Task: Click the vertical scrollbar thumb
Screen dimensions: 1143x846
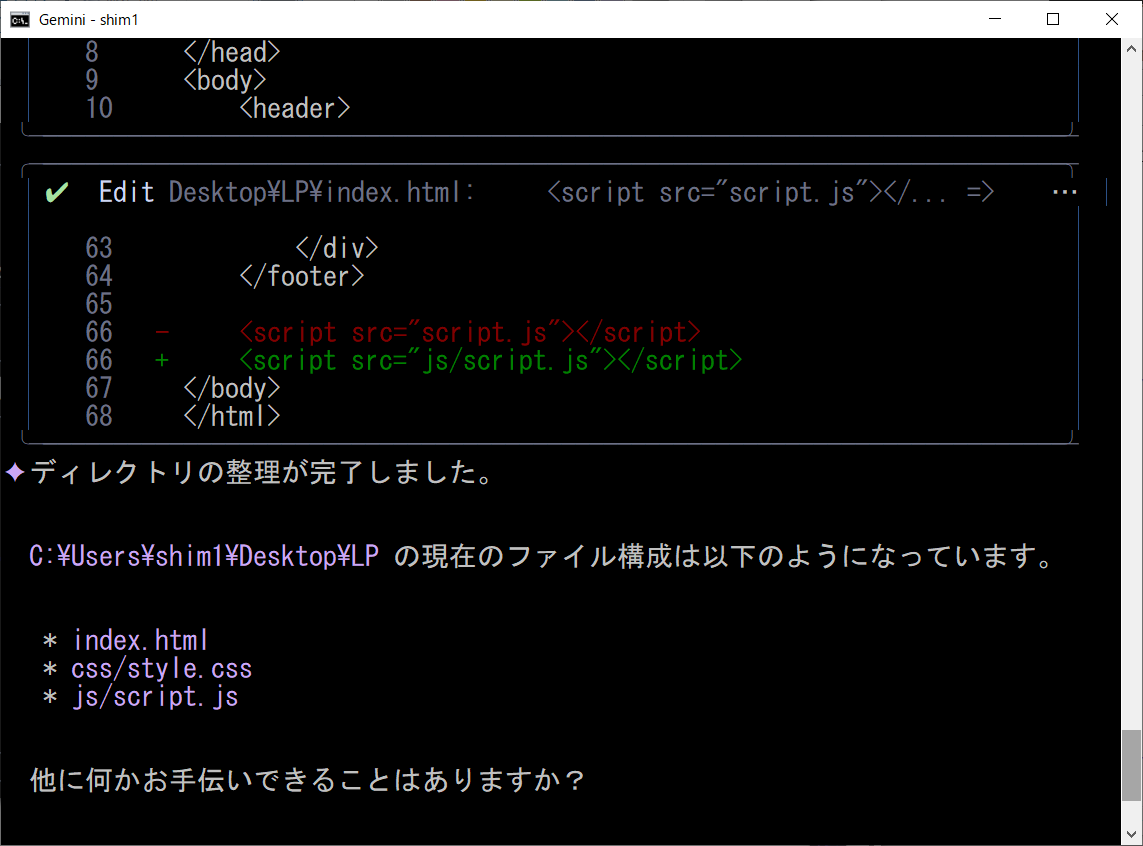Action: 1131,765
